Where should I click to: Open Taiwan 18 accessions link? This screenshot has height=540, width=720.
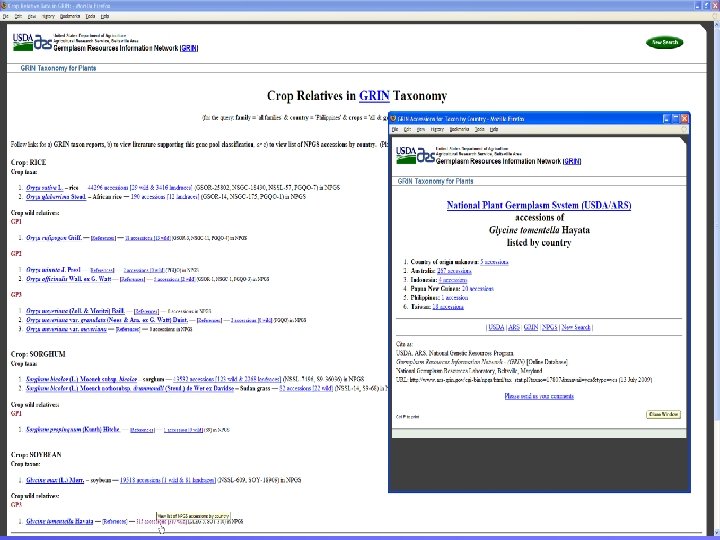(x=448, y=307)
